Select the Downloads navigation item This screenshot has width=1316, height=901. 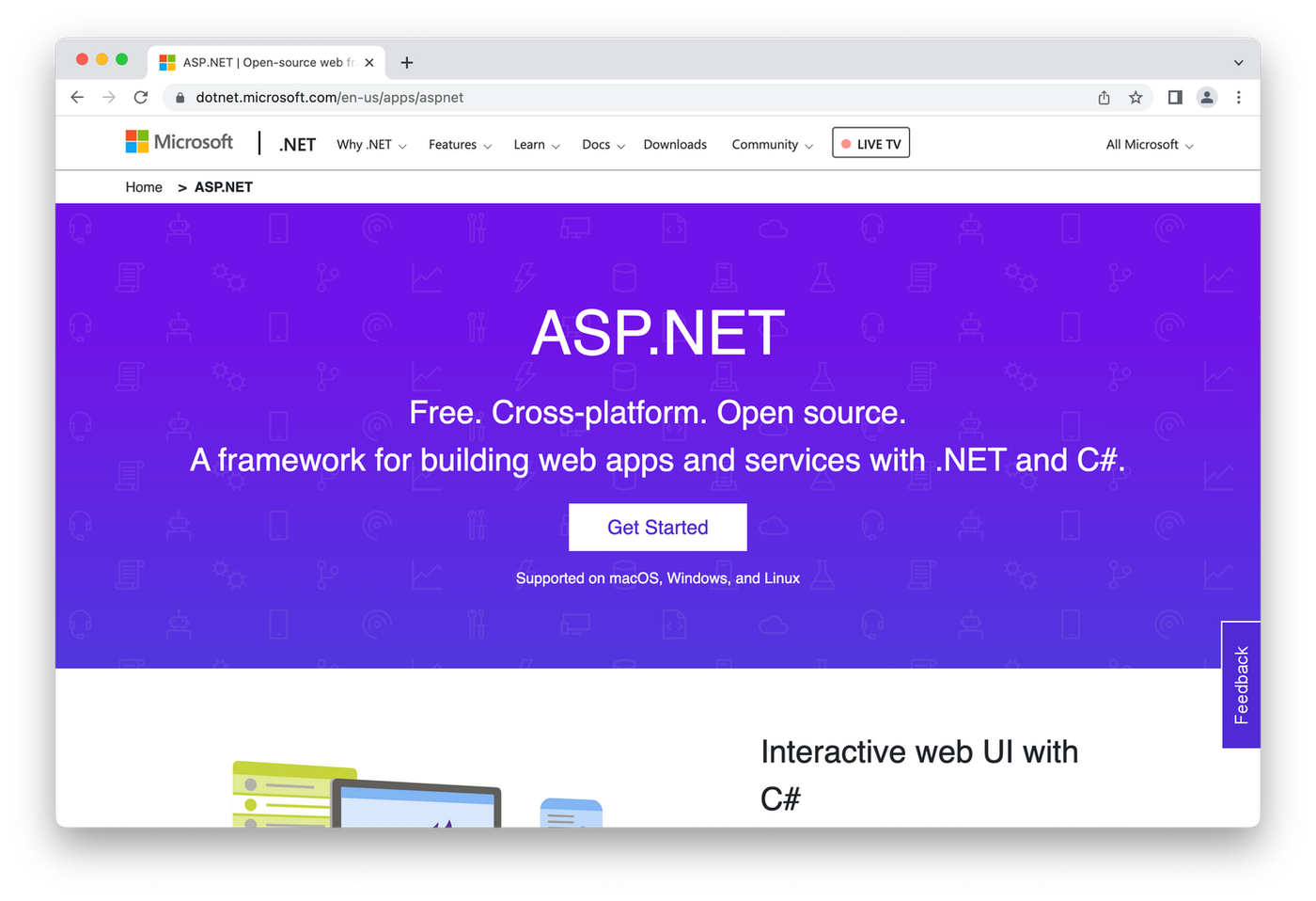pos(675,144)
